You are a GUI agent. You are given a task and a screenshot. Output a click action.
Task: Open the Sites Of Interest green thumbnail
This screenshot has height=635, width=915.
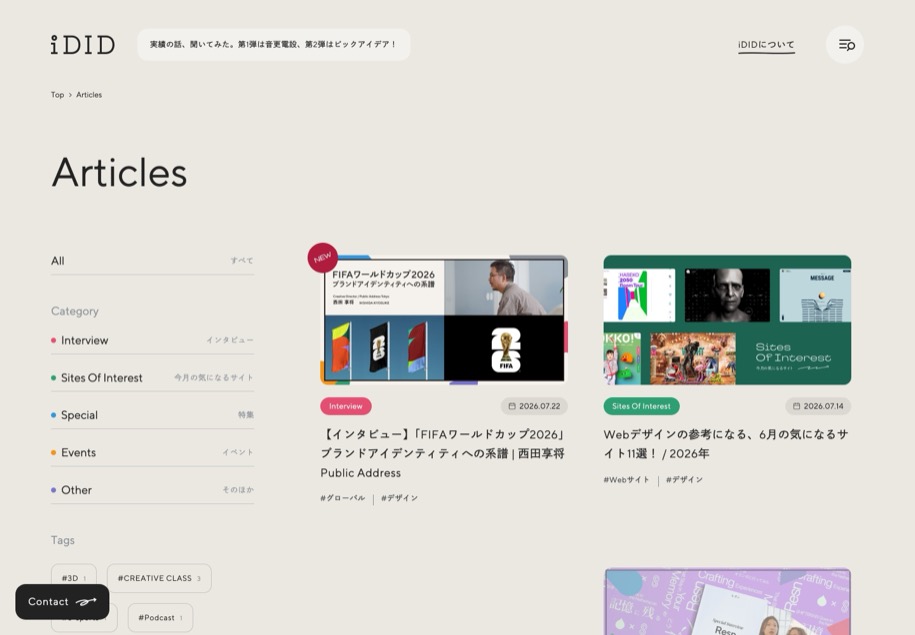click(727, 320)
